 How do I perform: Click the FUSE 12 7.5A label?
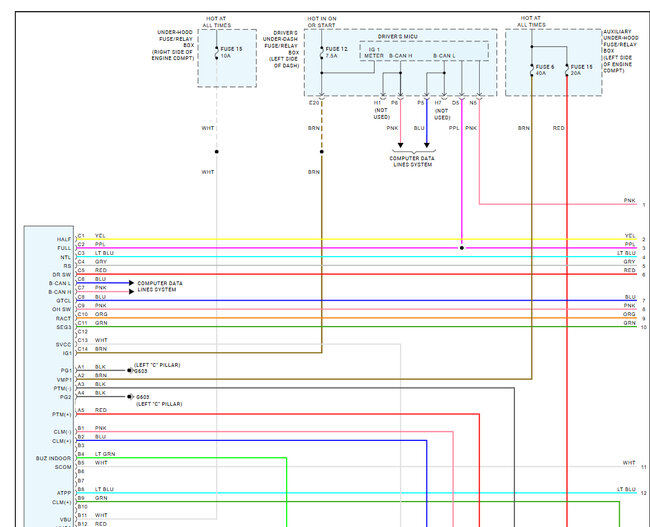[336, 52]
